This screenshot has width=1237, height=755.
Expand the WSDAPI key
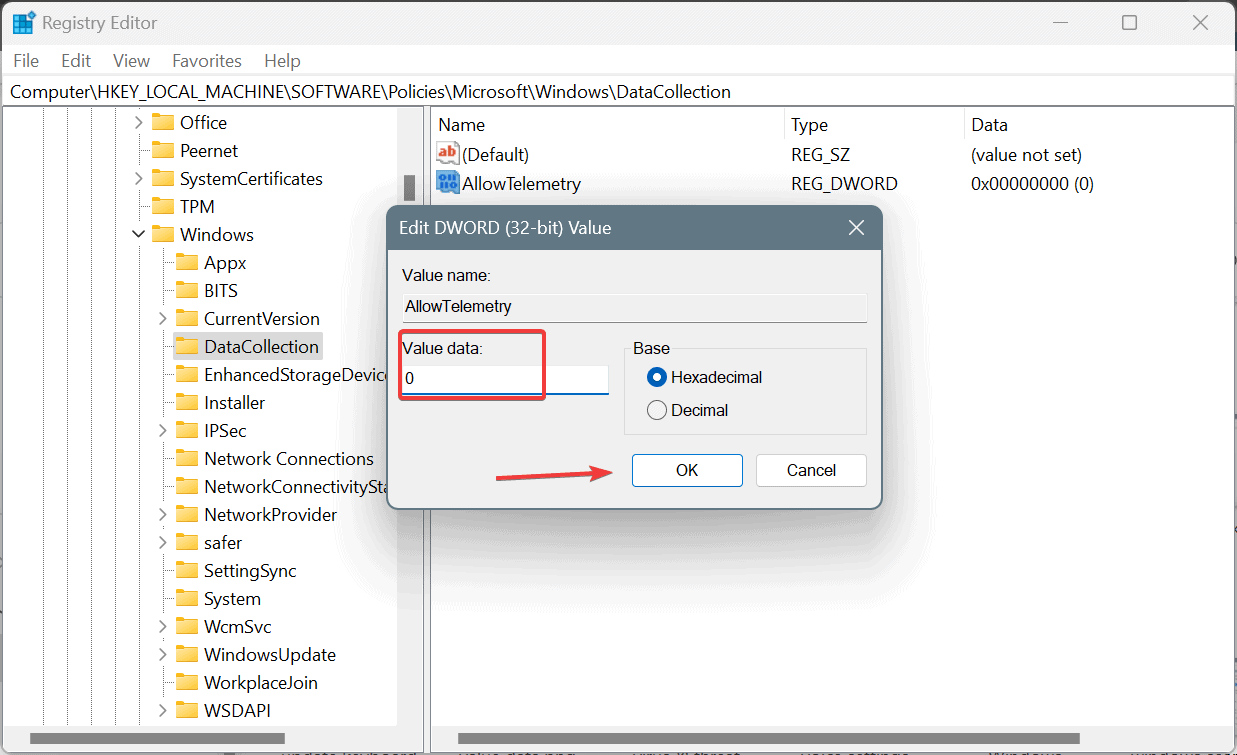point(162,710)
